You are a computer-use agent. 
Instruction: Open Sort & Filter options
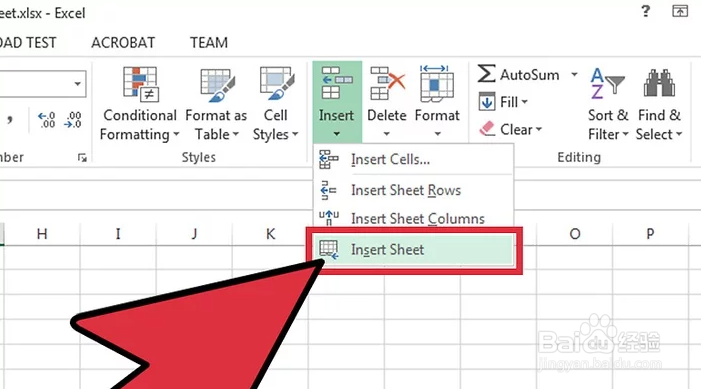(x=608, y=104)
